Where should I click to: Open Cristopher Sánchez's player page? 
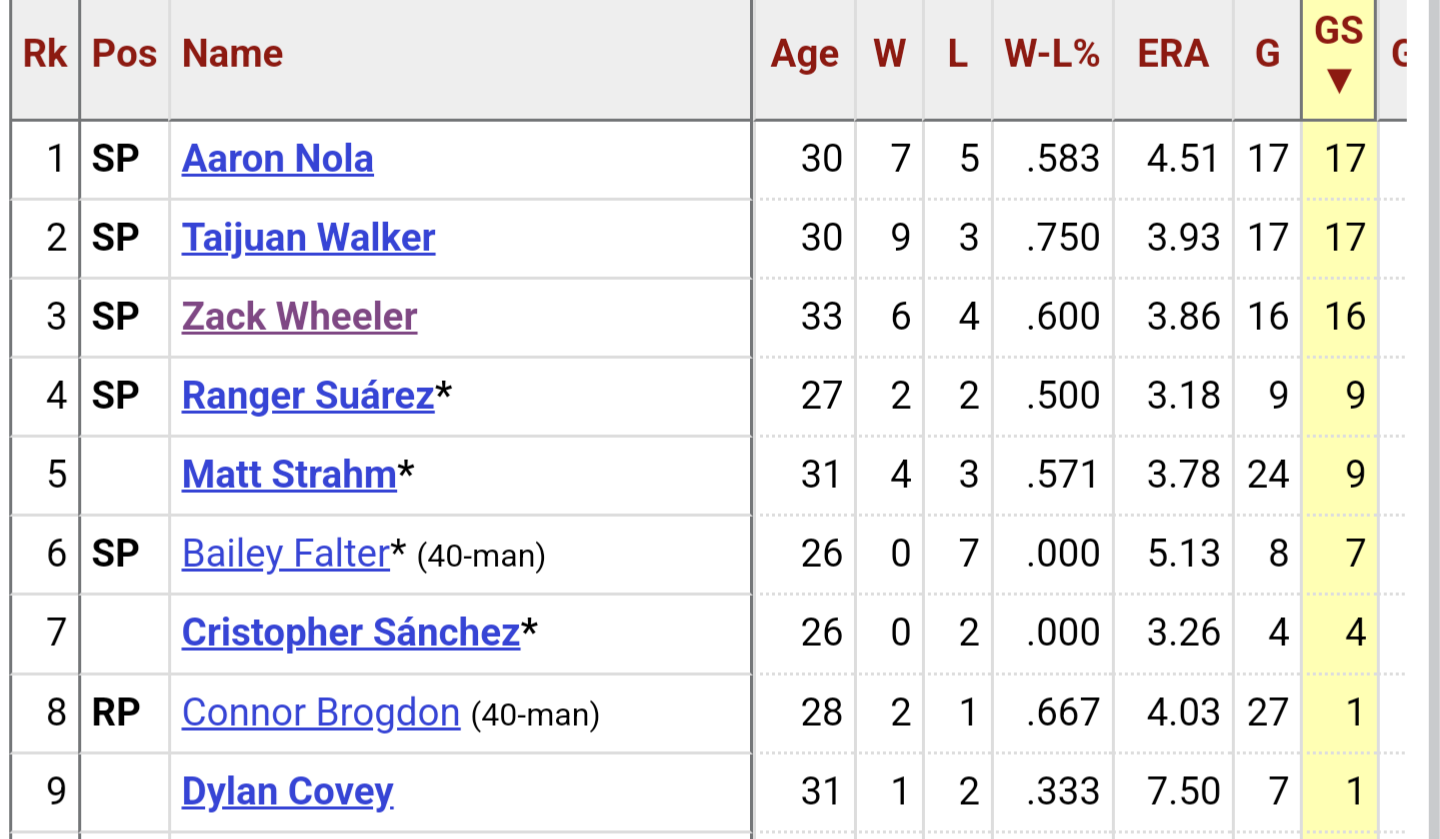tap(350, 632)
